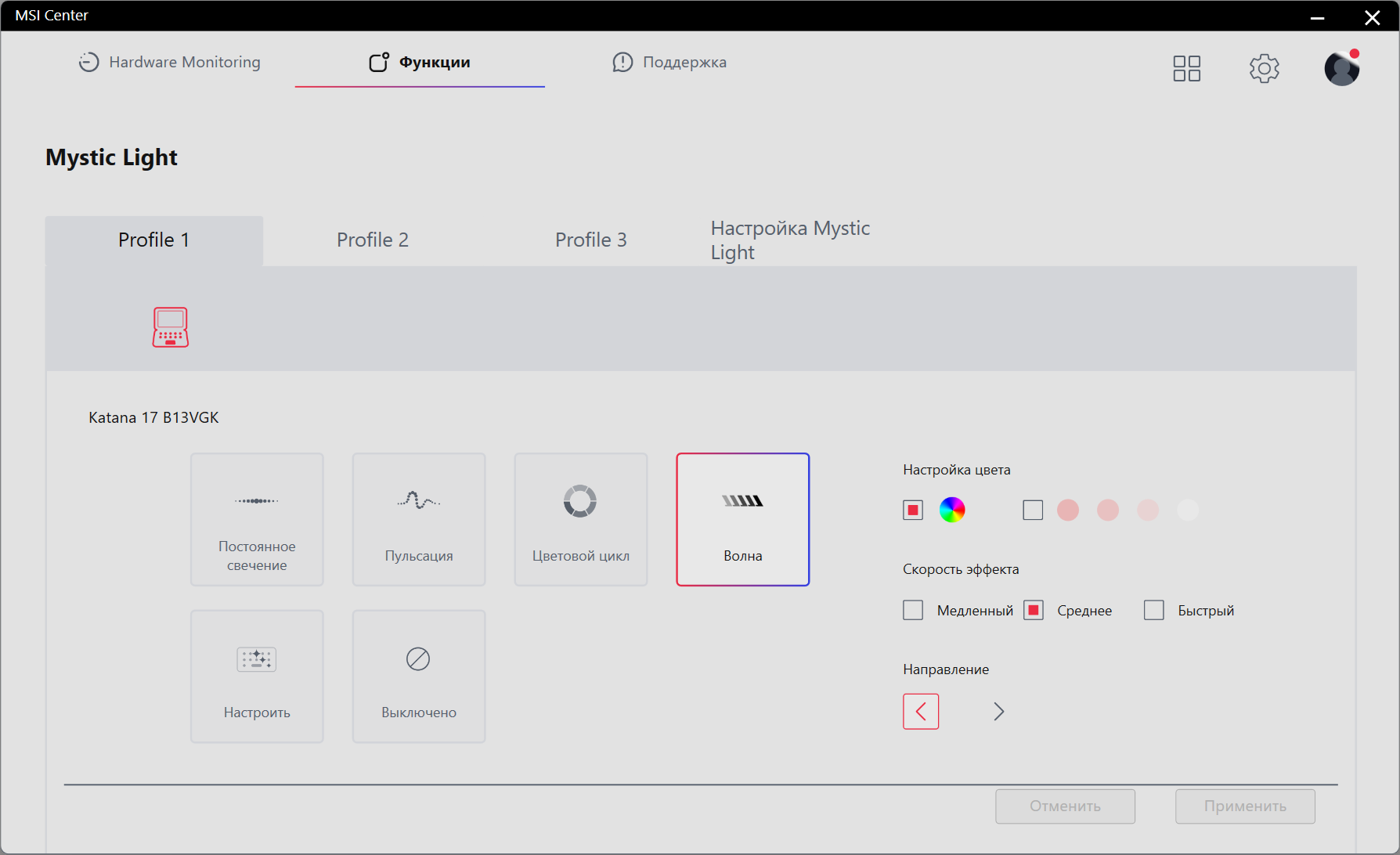Click the Направление label
The height and width of the screenshot is (855, 1400).
tap(946, 669)
